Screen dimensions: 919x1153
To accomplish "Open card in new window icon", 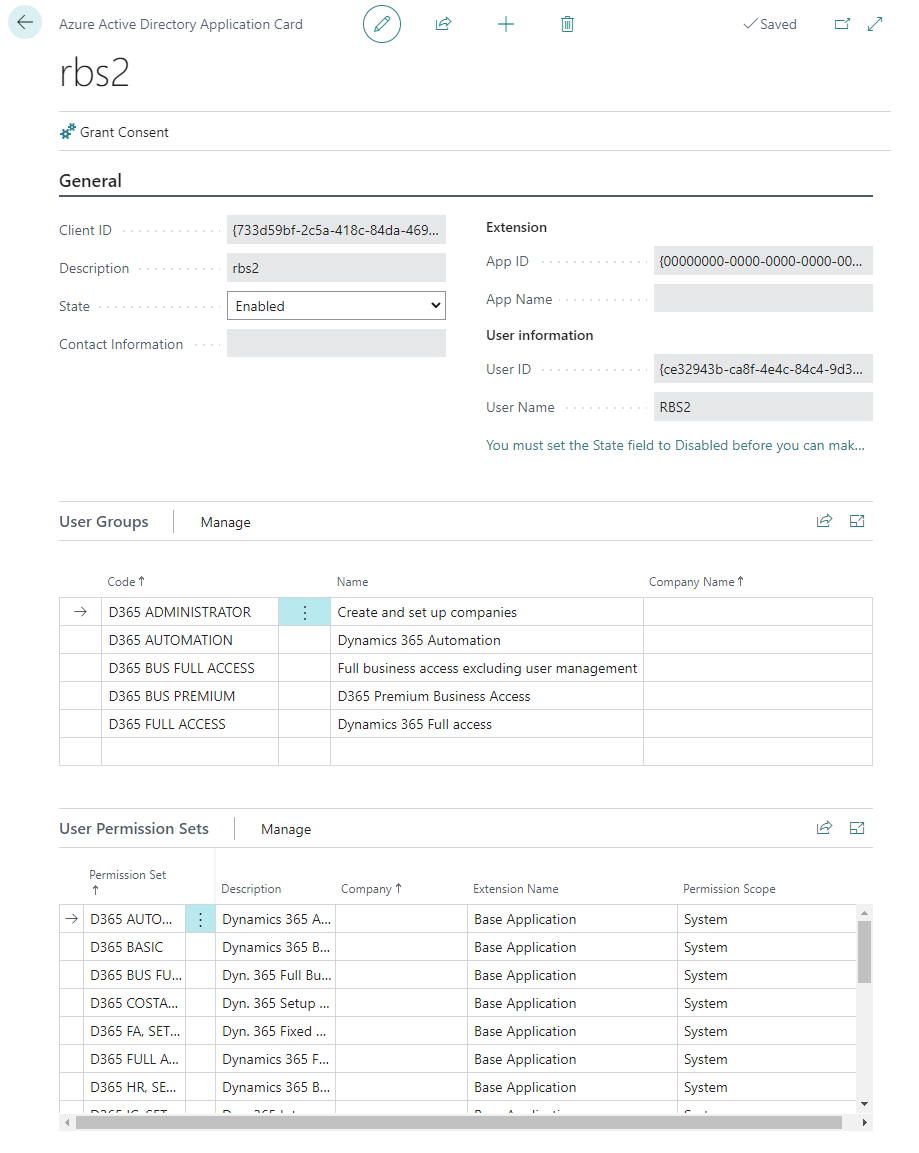I will pos(842,24).
